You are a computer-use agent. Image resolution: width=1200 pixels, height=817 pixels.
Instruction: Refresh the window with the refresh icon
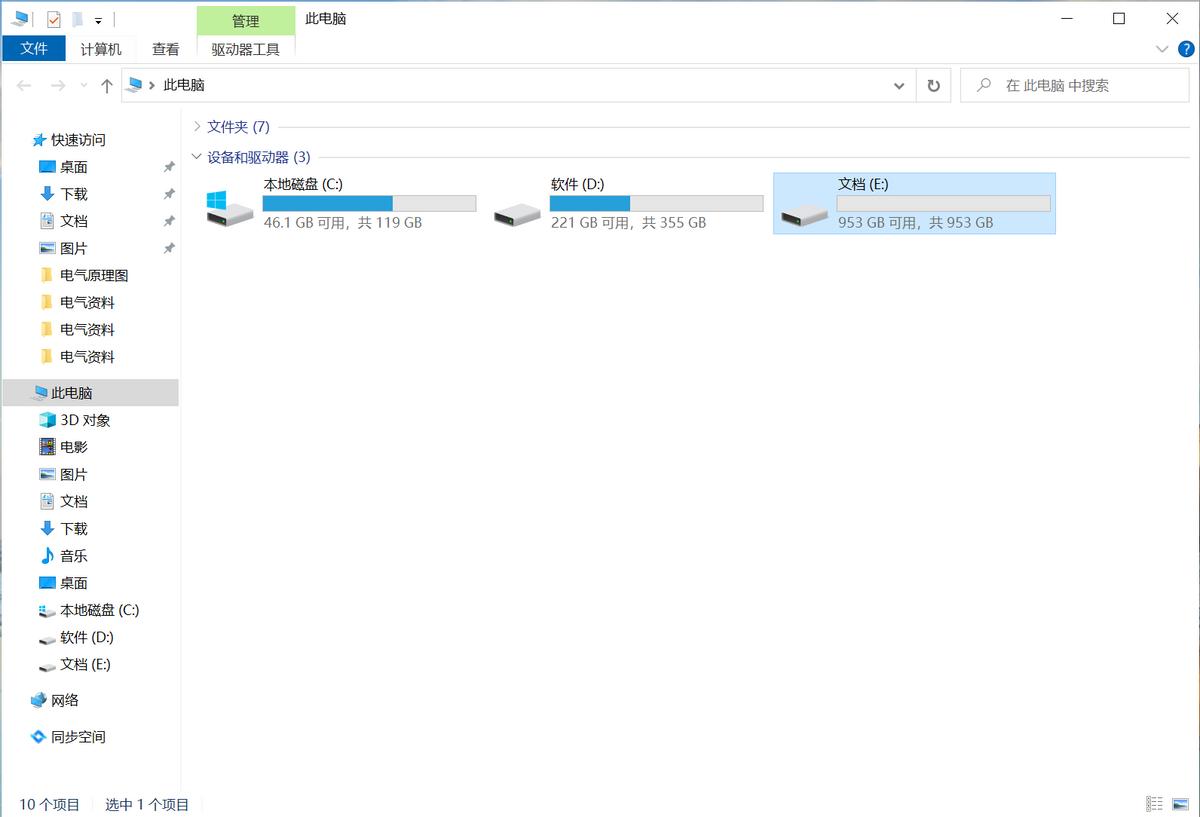[933, 85]
